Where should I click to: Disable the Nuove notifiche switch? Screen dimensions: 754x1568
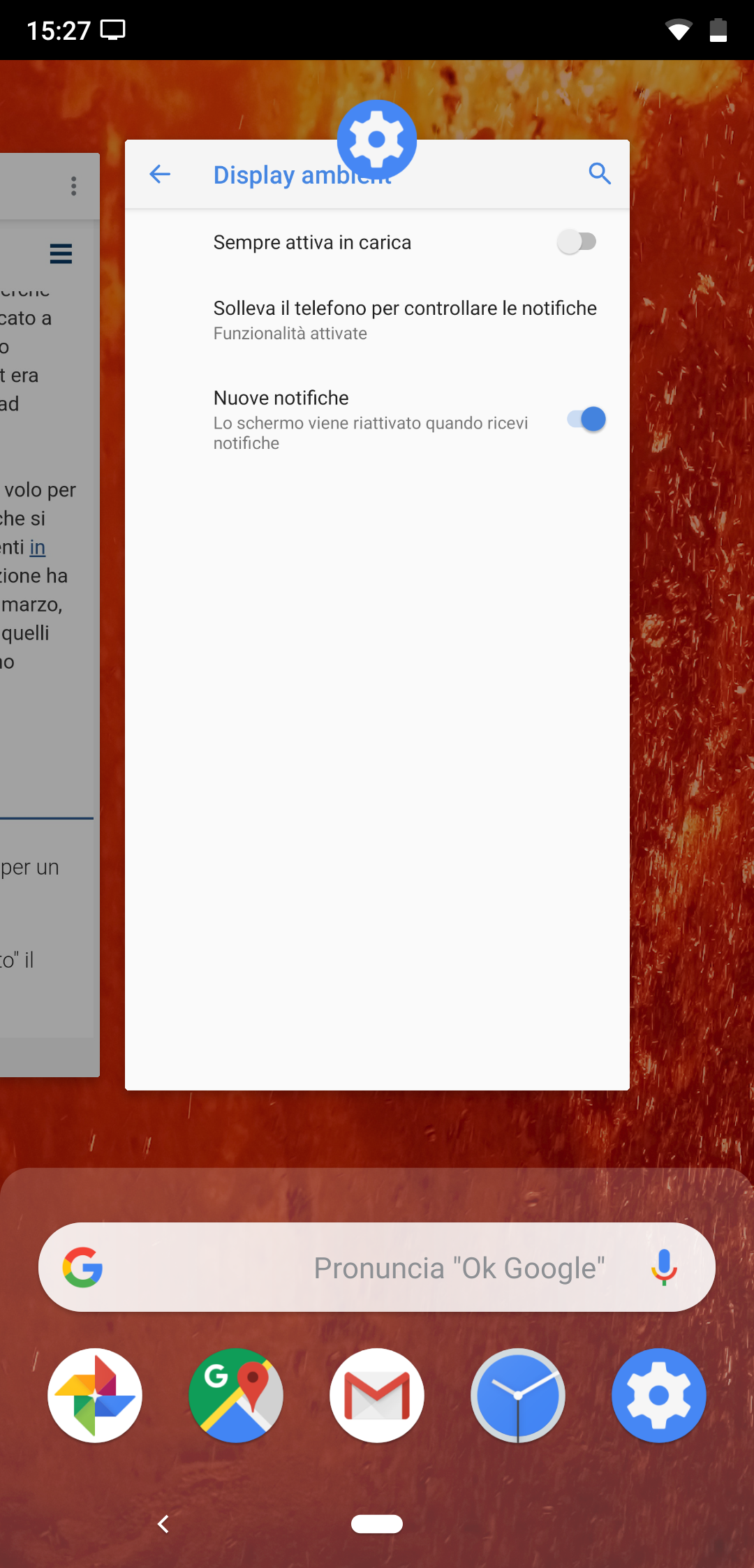point(586,419)
